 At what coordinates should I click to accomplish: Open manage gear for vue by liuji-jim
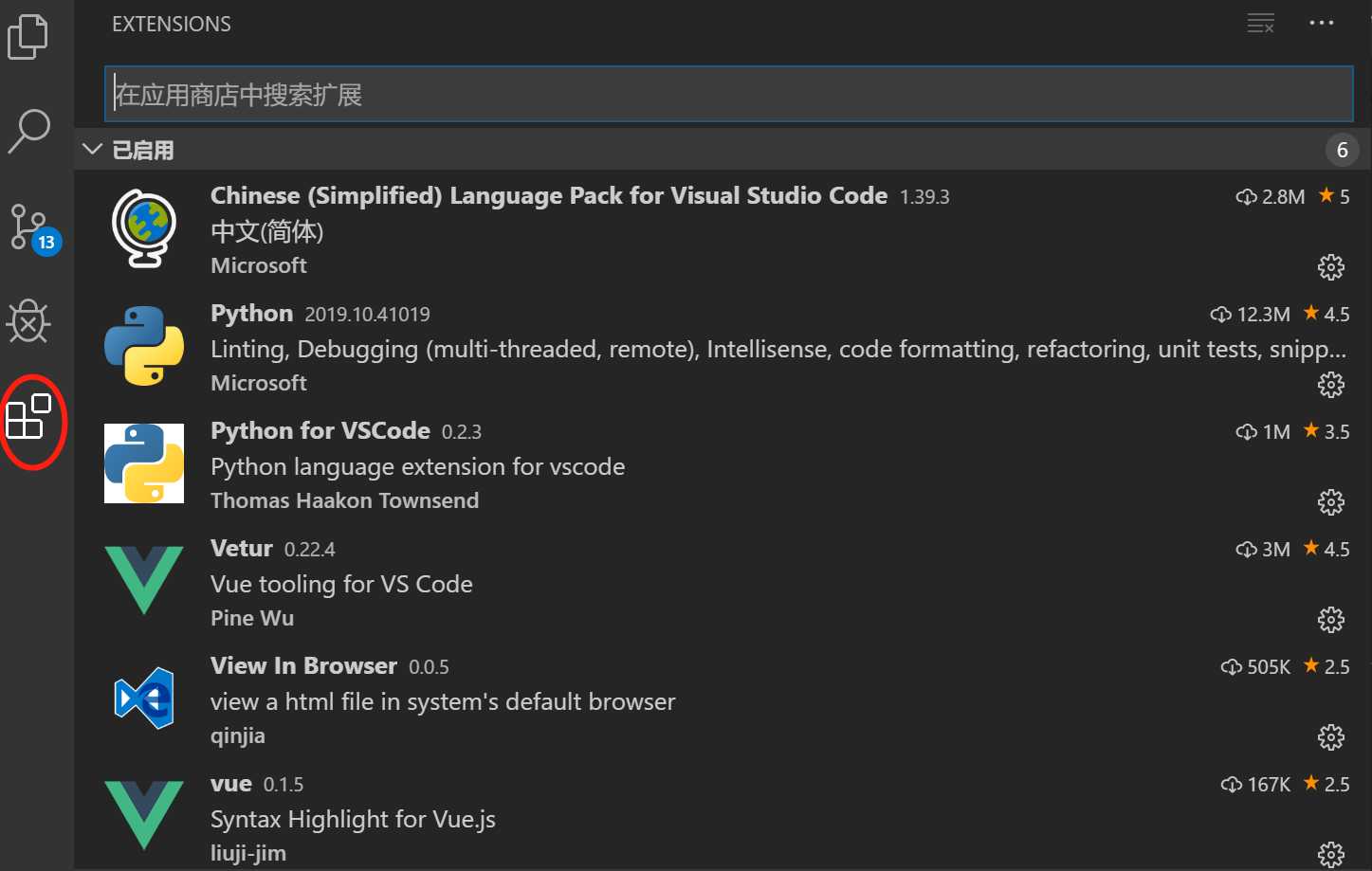(1331, 855)
